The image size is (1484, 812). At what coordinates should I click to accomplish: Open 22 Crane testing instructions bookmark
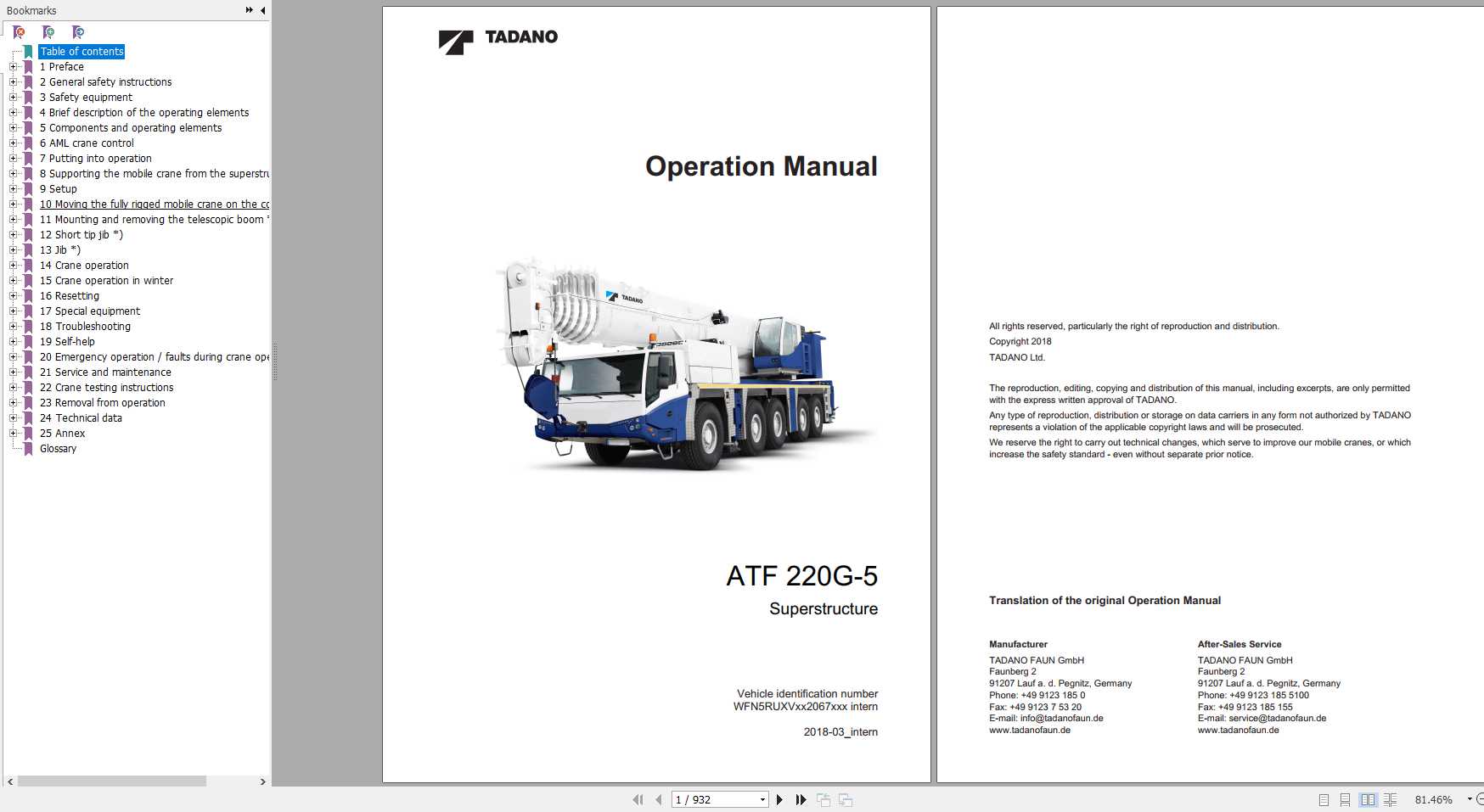[x=107, y=388]
